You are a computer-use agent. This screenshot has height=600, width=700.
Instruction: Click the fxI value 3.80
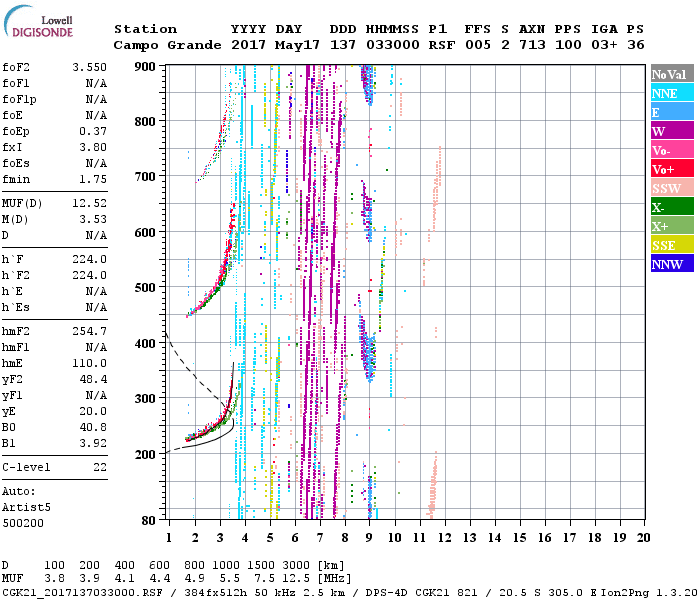click(93, 147)
